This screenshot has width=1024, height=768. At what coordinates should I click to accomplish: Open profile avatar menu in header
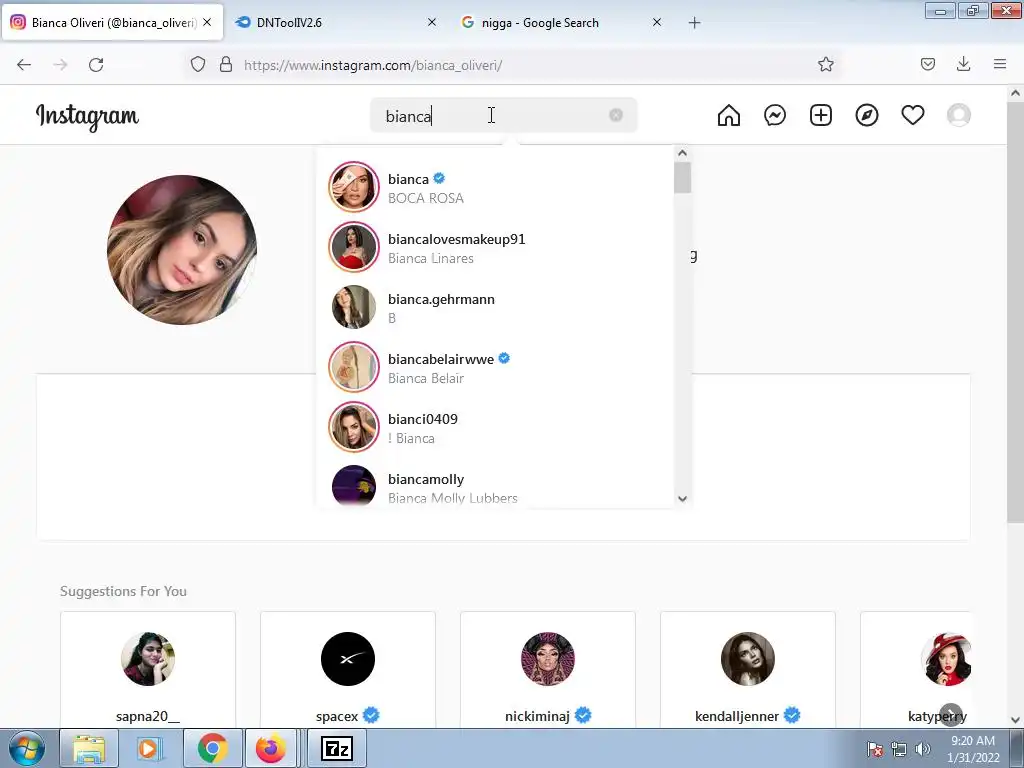coord(959,116)
